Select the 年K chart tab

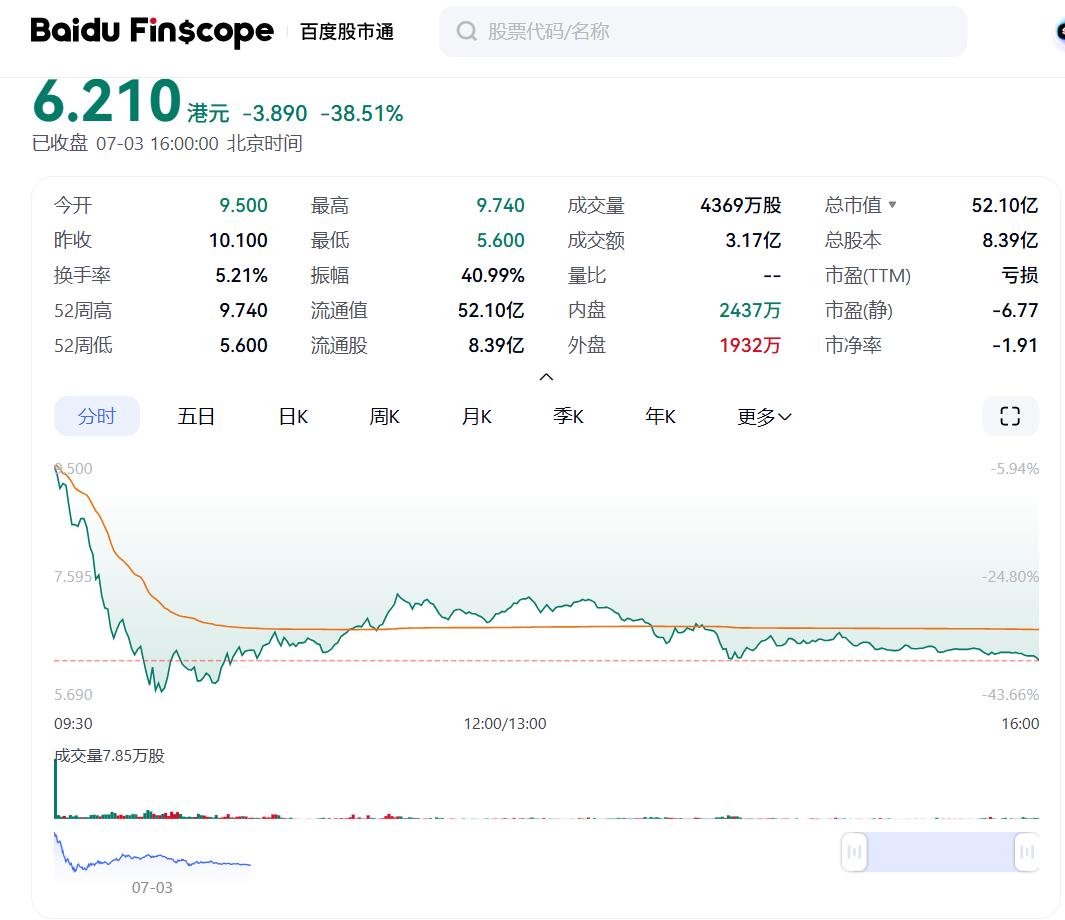tap(661, 416)
